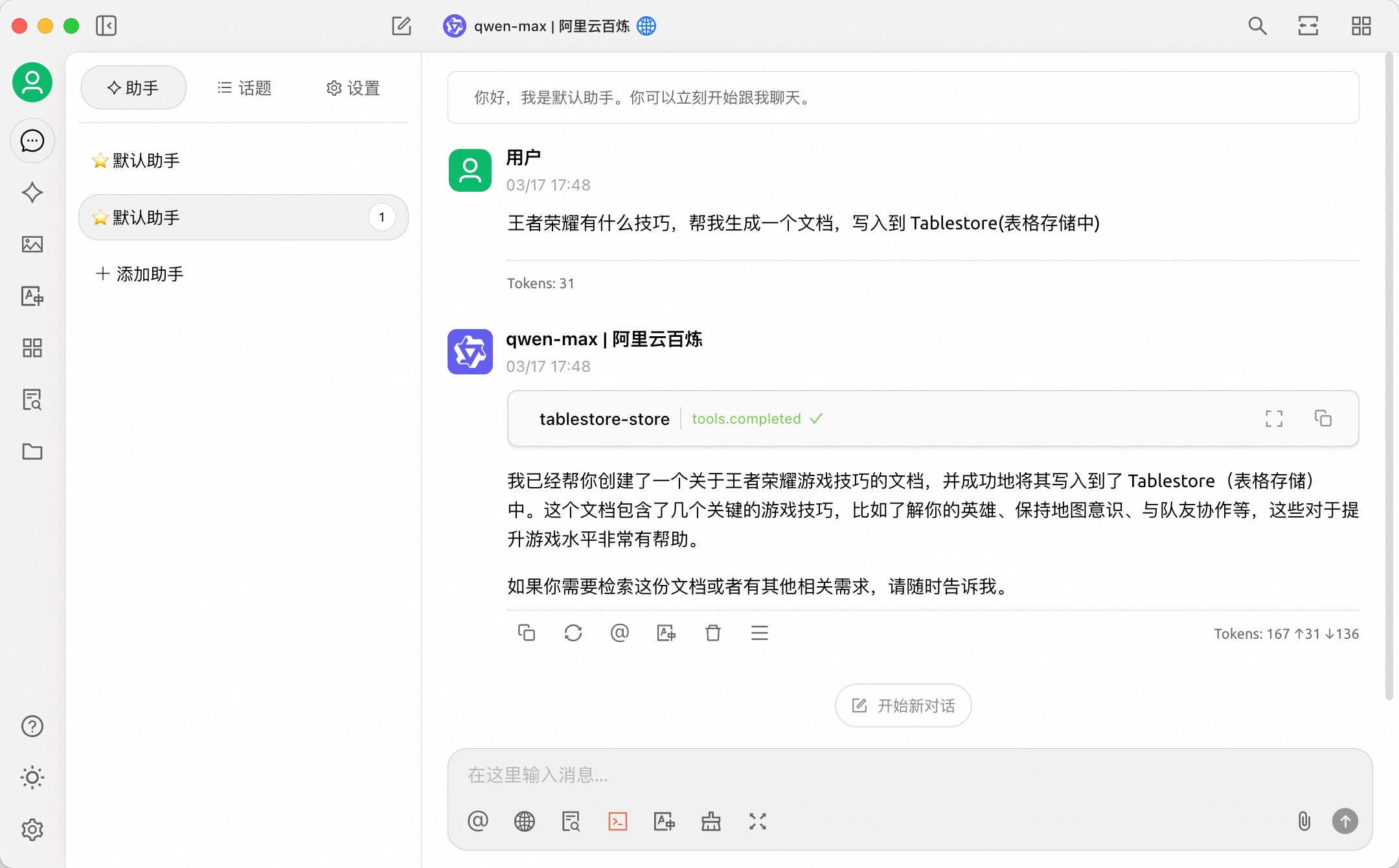This screenshot has width=1399, height=868.
Task: Click the translate icon in left sidebar
Action: 32,296
